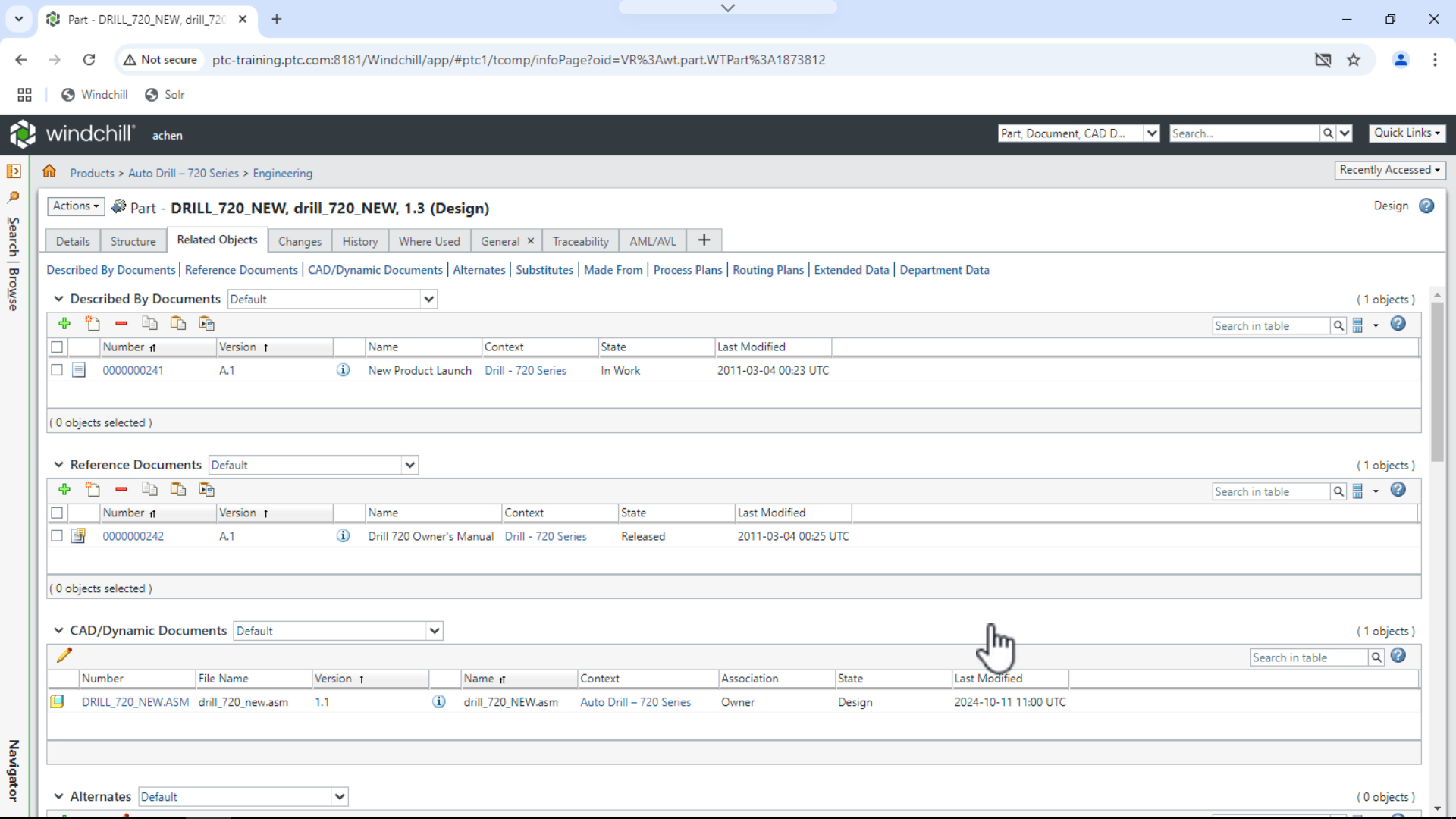The width and height of the screenshot is (1456, 819).
Task: Select the checkbox for document 0000000241
Action: 57,370
